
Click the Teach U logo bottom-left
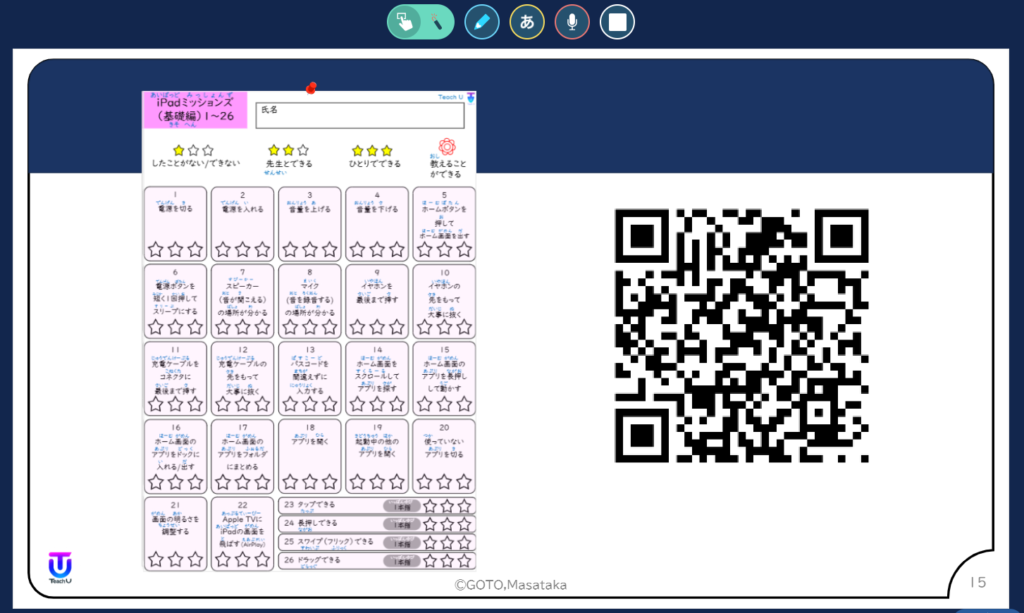(60, 566)
